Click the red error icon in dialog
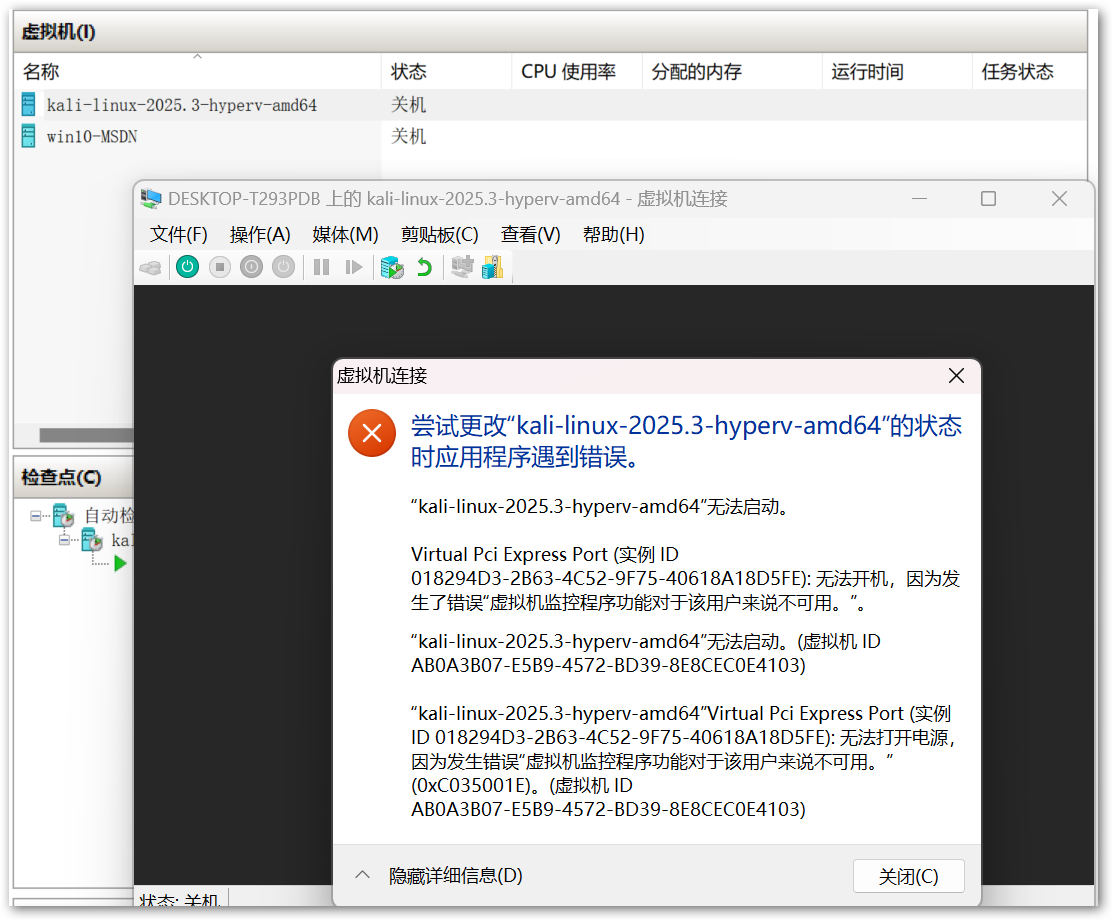This screenshot has height=920, width=1112. tap(372, 433)
